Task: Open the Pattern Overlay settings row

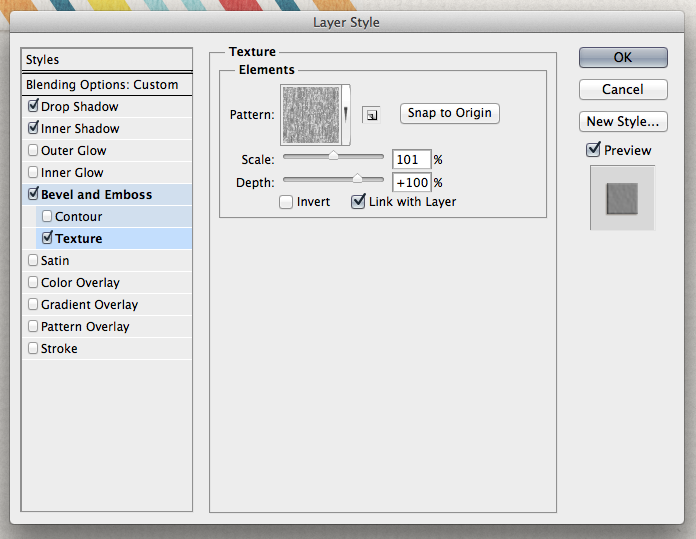Action: coord(107,327)
